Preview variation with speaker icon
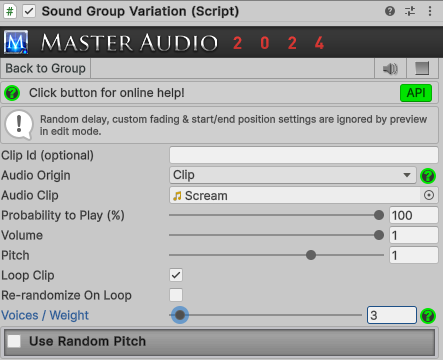The image size is (443, 360). click(x=390, y=69)
